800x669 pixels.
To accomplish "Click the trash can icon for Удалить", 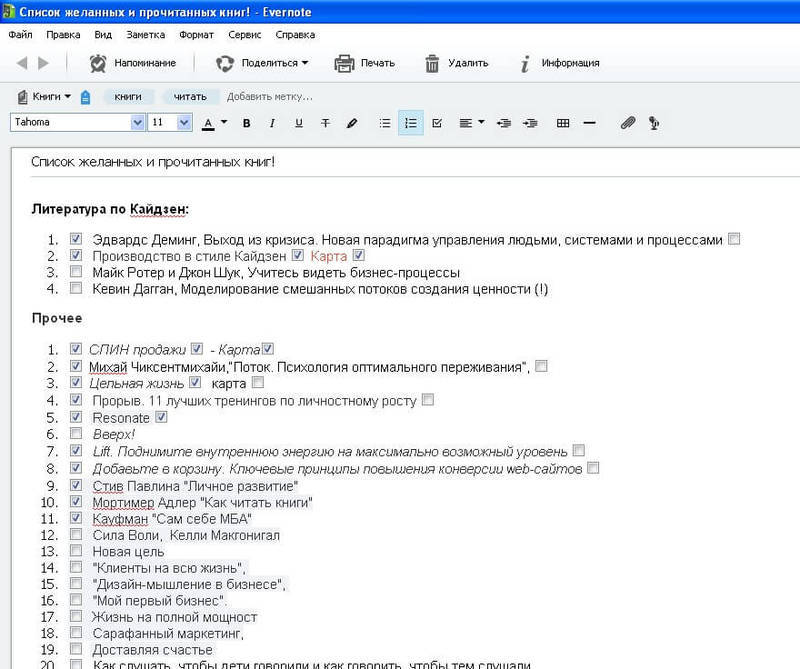I will click(x=432, y=63).
